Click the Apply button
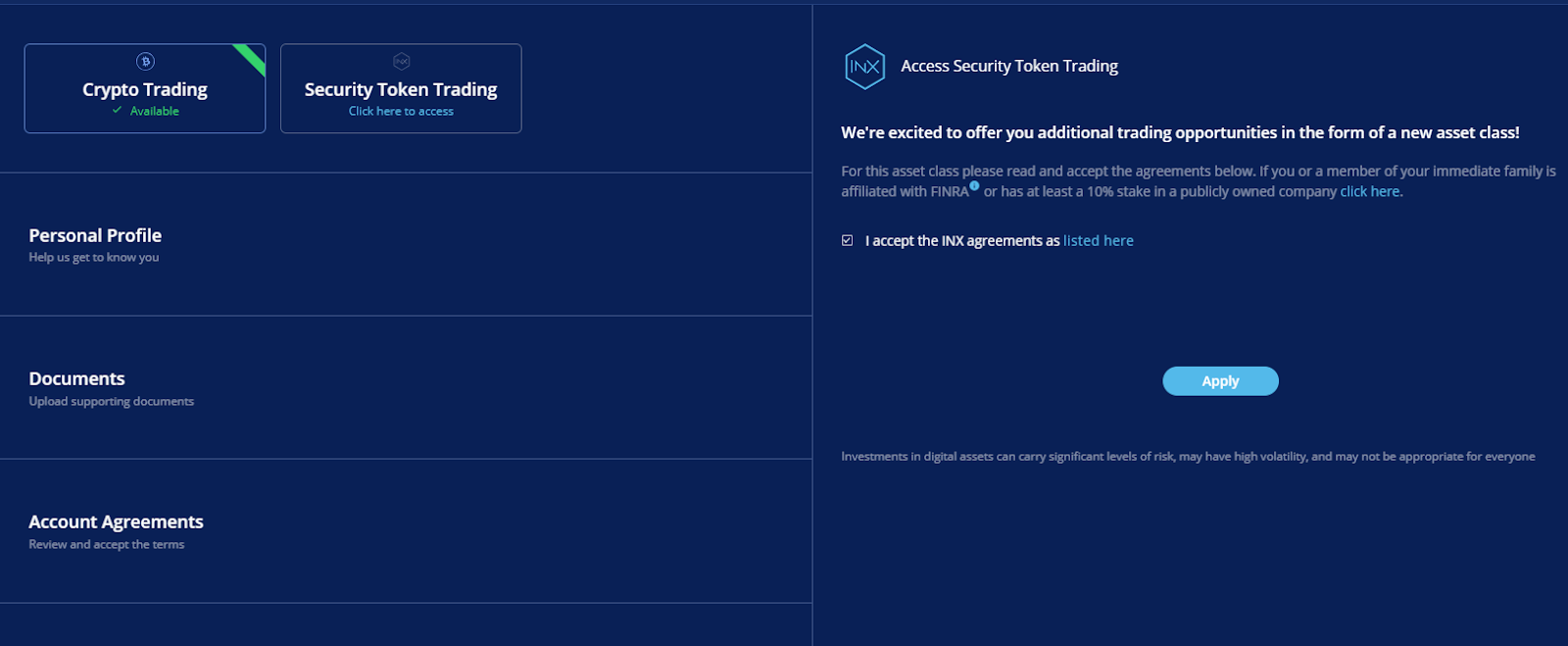 tap(1220, 381)
